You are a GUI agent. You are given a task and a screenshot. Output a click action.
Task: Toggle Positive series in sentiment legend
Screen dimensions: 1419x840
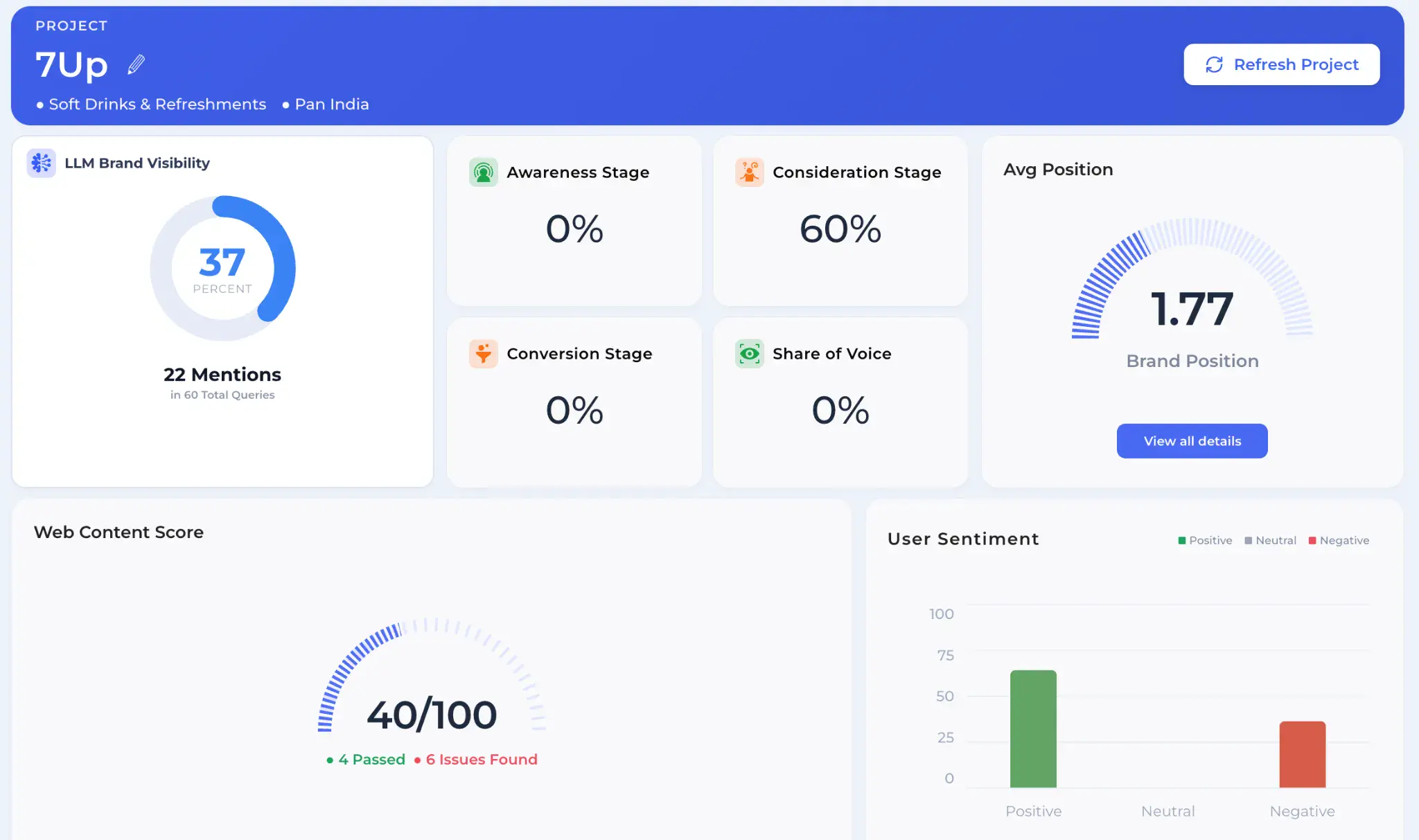1205,540
